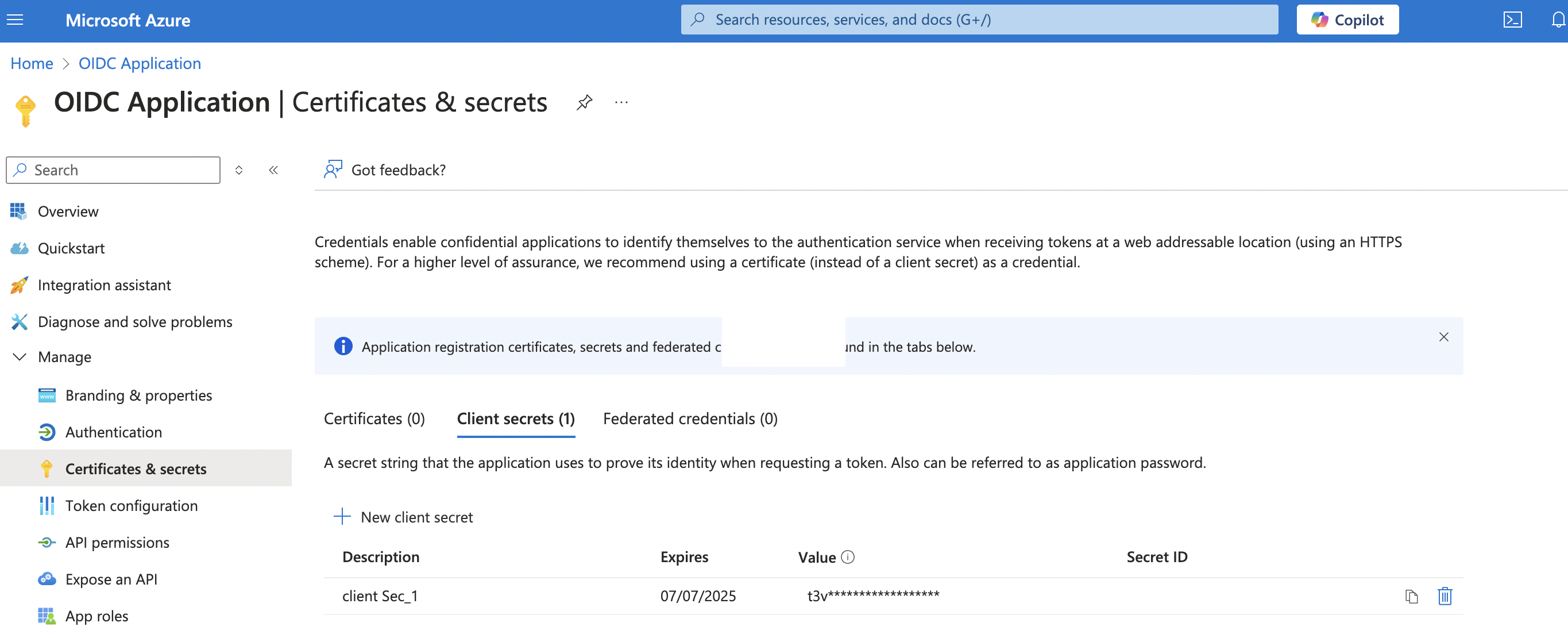
Task: Click the Secret ID column header
Action: (1157, 557)
